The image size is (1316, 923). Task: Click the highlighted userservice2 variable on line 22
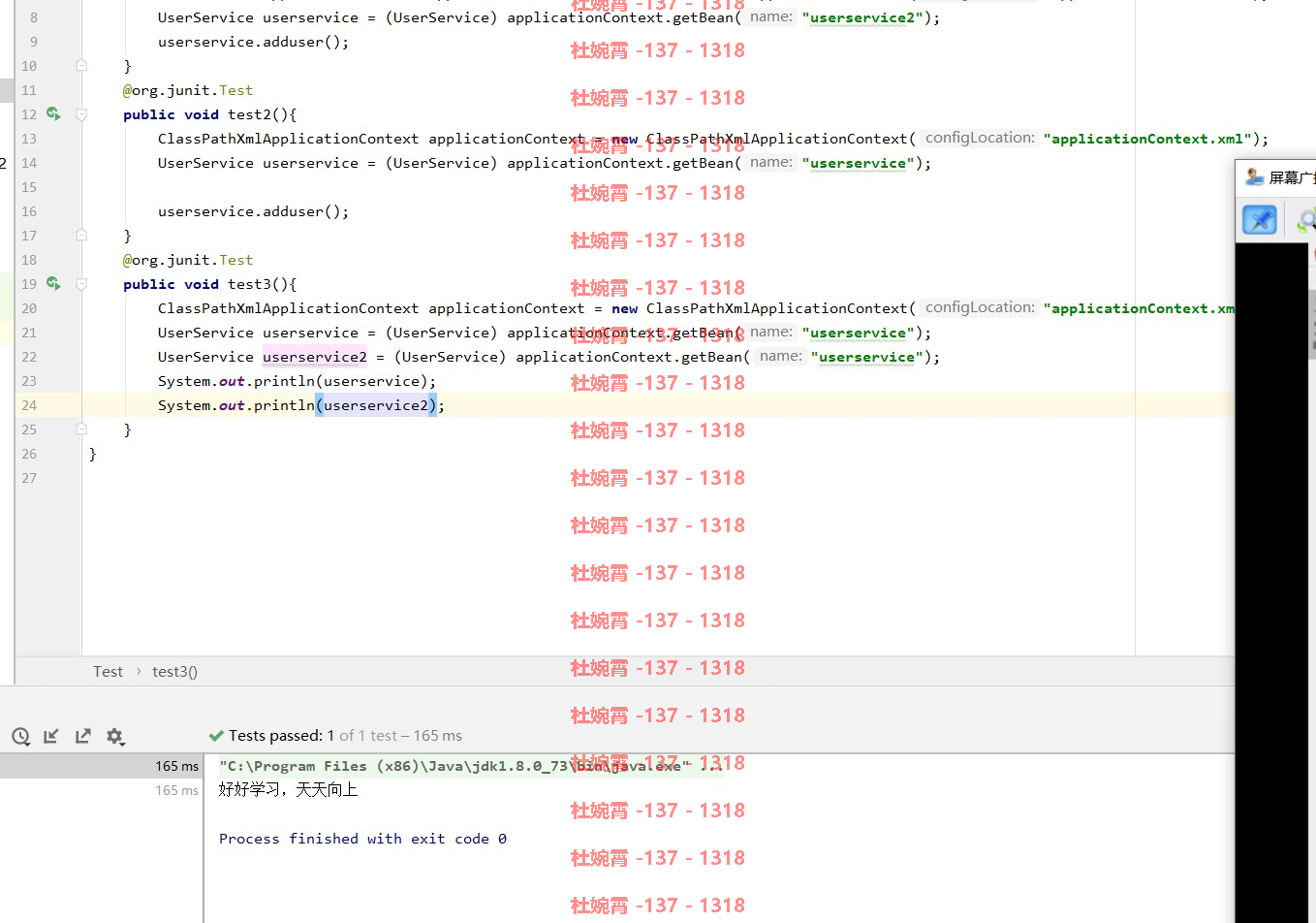pos(315,357)
